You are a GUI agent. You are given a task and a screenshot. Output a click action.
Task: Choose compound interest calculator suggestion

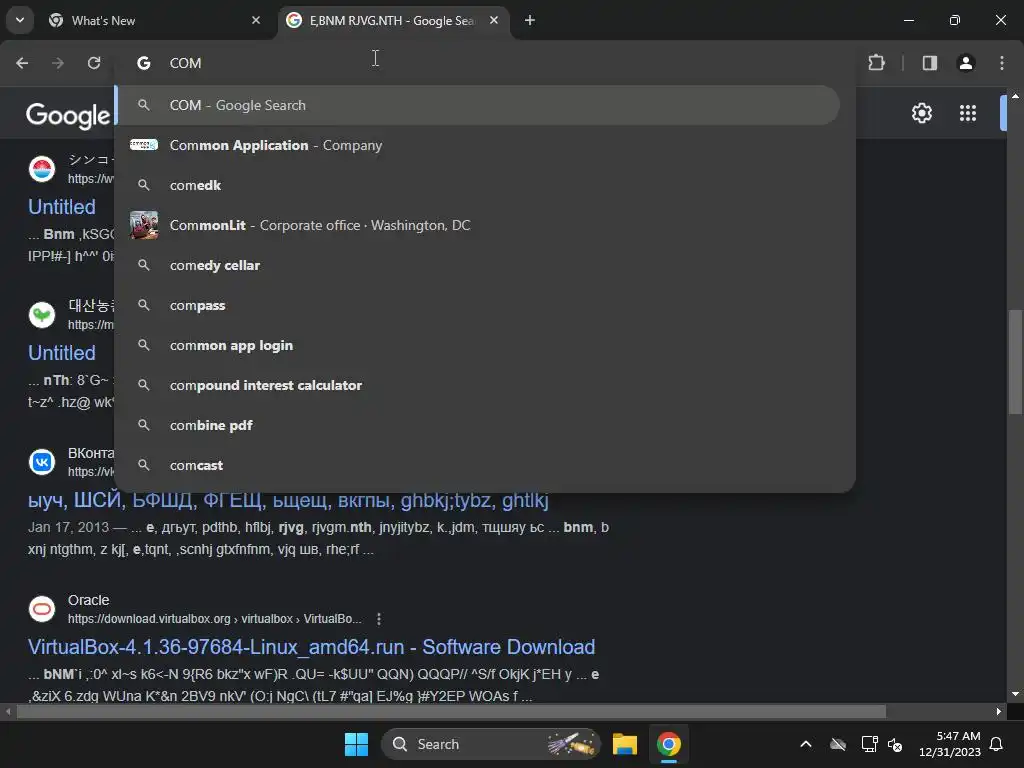[x=485, y=385]
